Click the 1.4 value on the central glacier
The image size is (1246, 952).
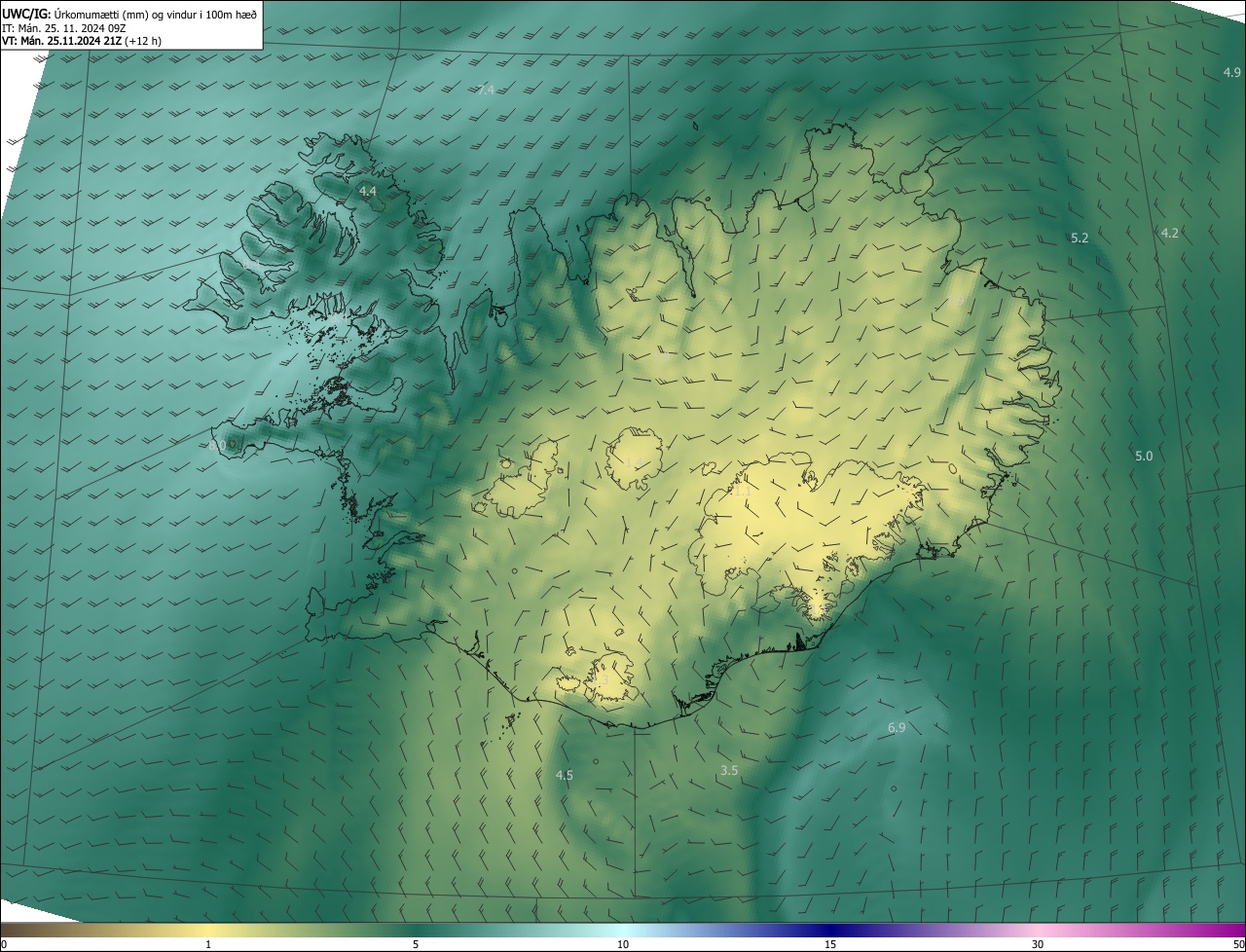click(634, 463)
